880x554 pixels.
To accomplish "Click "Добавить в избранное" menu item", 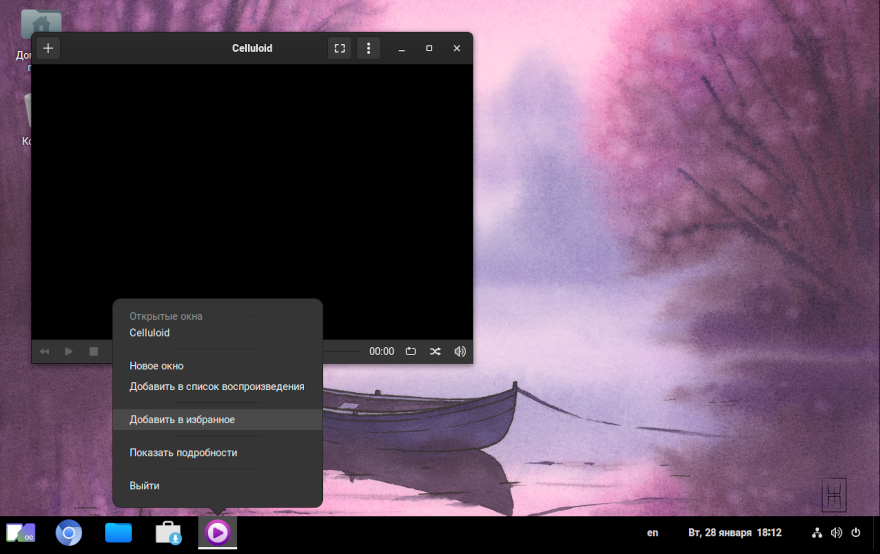I will click(x=182, y=420).
